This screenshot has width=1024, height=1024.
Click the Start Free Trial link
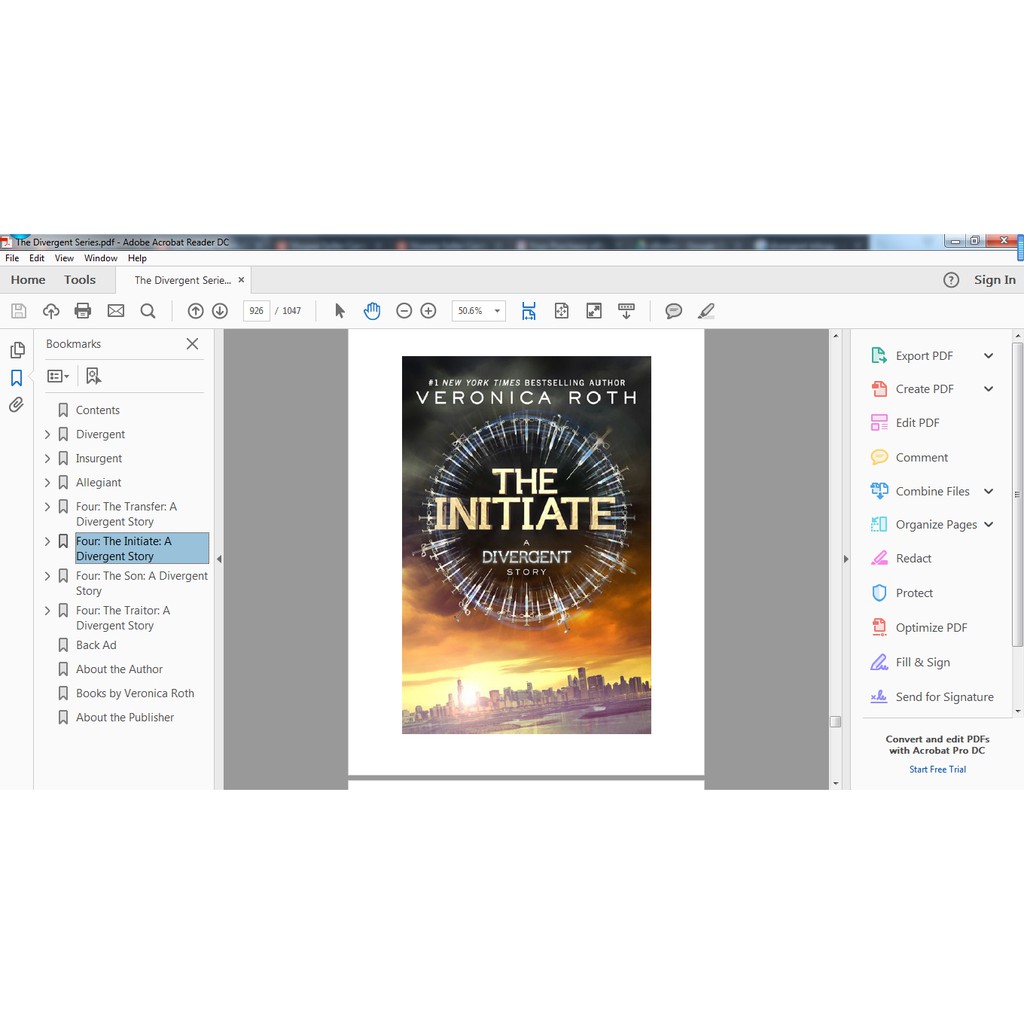click(937, 769)
